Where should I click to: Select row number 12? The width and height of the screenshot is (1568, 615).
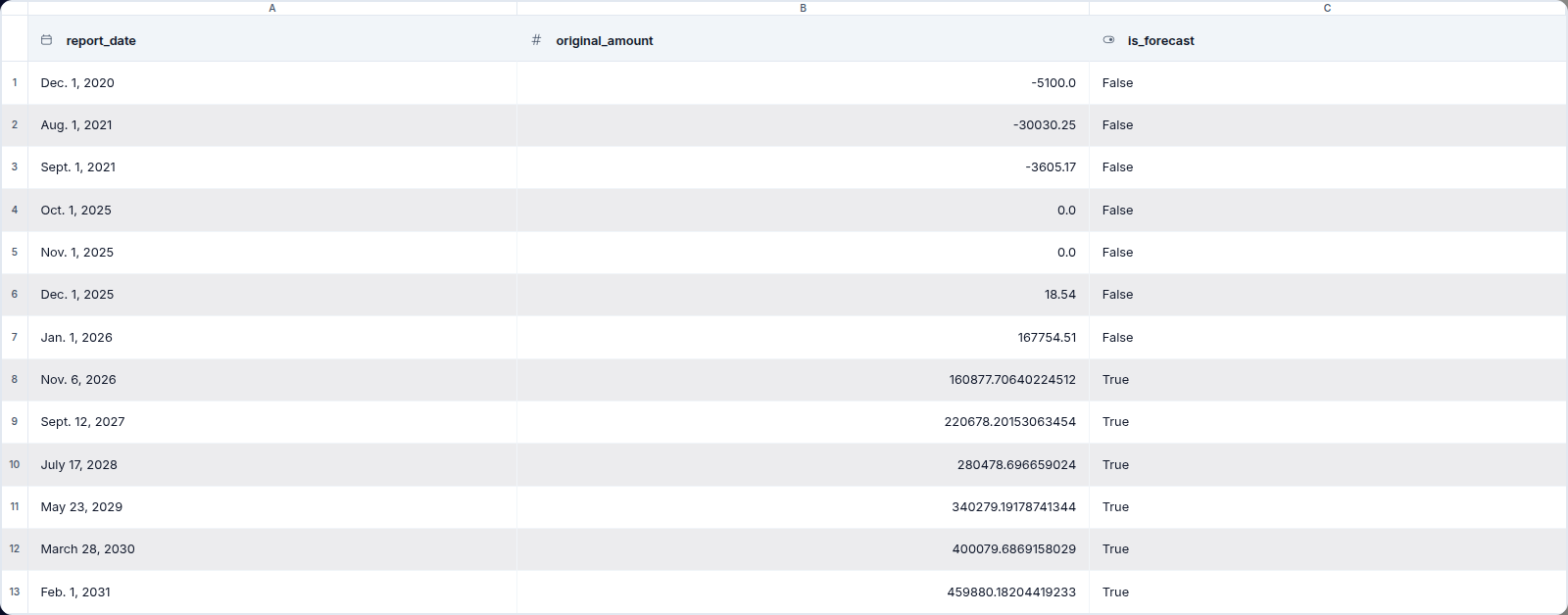(15, 549)
